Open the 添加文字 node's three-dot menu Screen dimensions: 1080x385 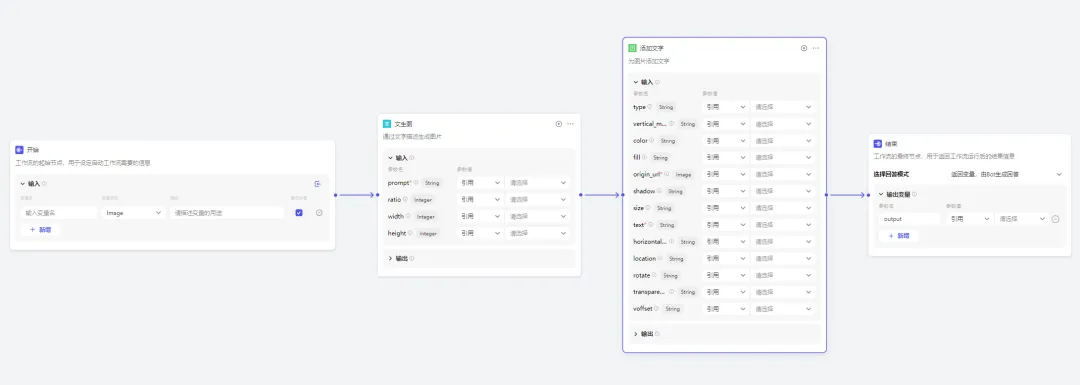tap(816, 48)
